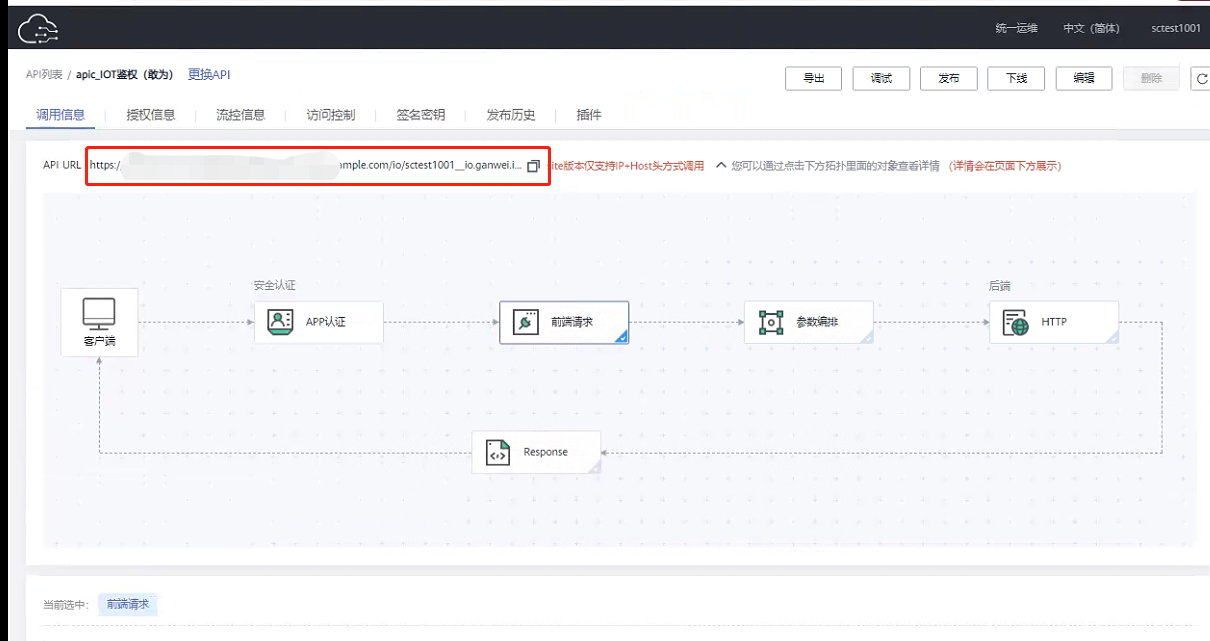Select the APP认证 node icon
Viewport: 1210px width, 641px height.
[x=280, y=321]
